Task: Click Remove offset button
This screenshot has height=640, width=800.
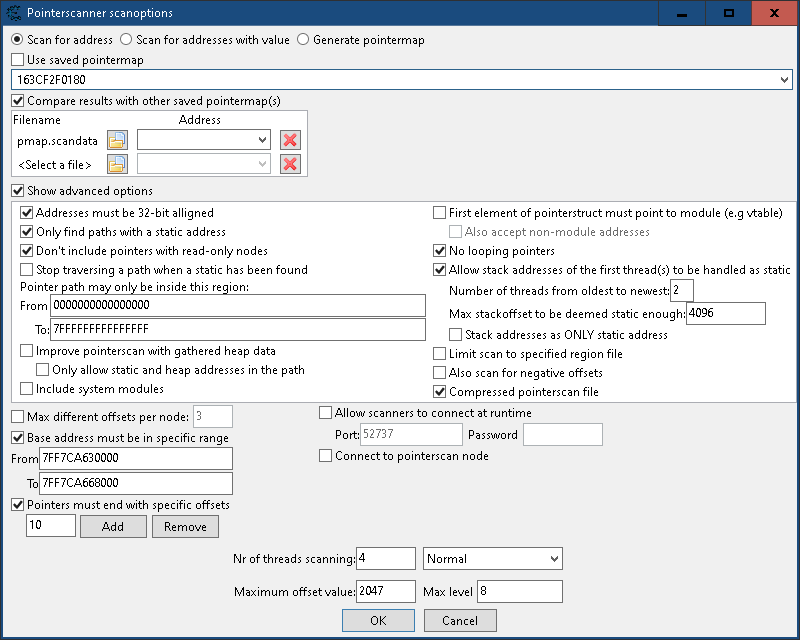Action: point(185,526)
